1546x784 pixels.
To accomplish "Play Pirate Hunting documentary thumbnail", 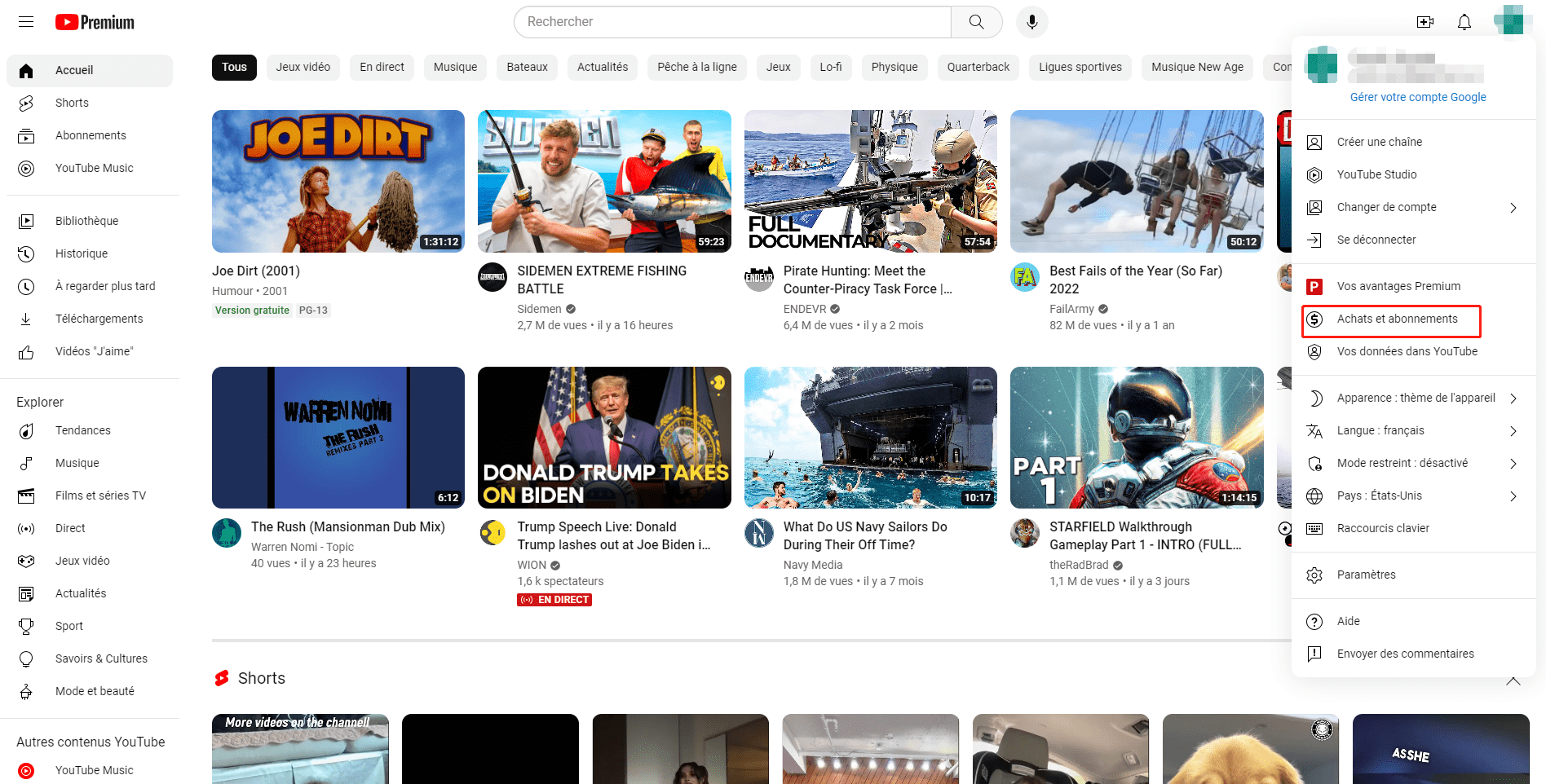I will pyautogui.click(x=871, y=181).
